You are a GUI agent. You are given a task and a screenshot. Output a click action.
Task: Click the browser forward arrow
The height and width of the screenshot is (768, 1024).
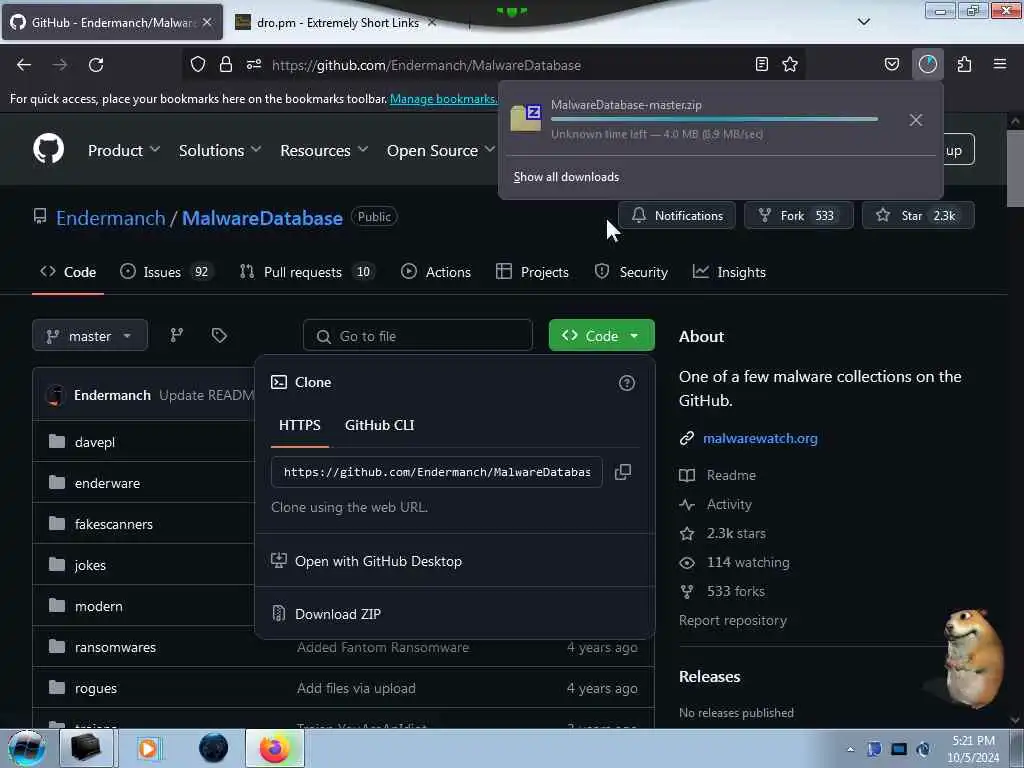point(60,65)
